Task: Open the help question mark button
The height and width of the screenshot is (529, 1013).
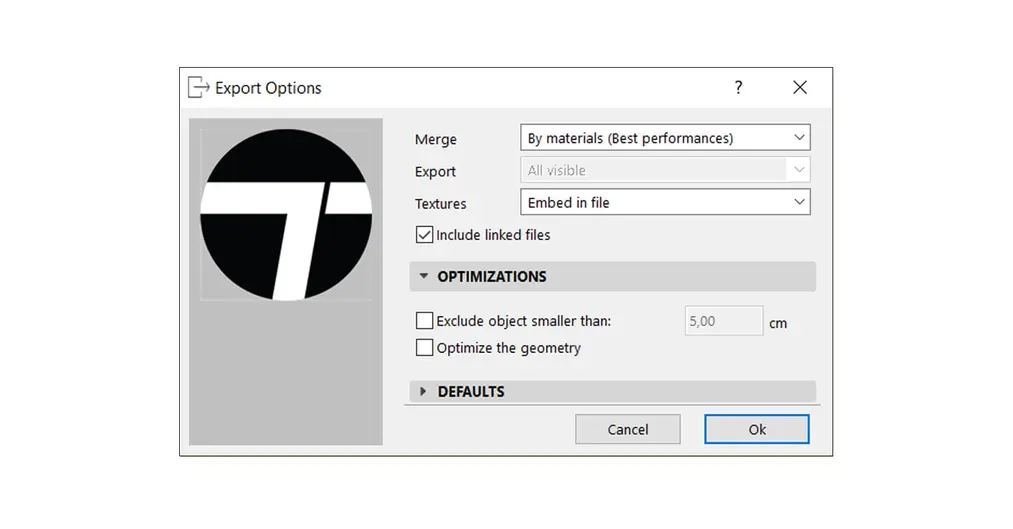Action: [x=738, y=87]
